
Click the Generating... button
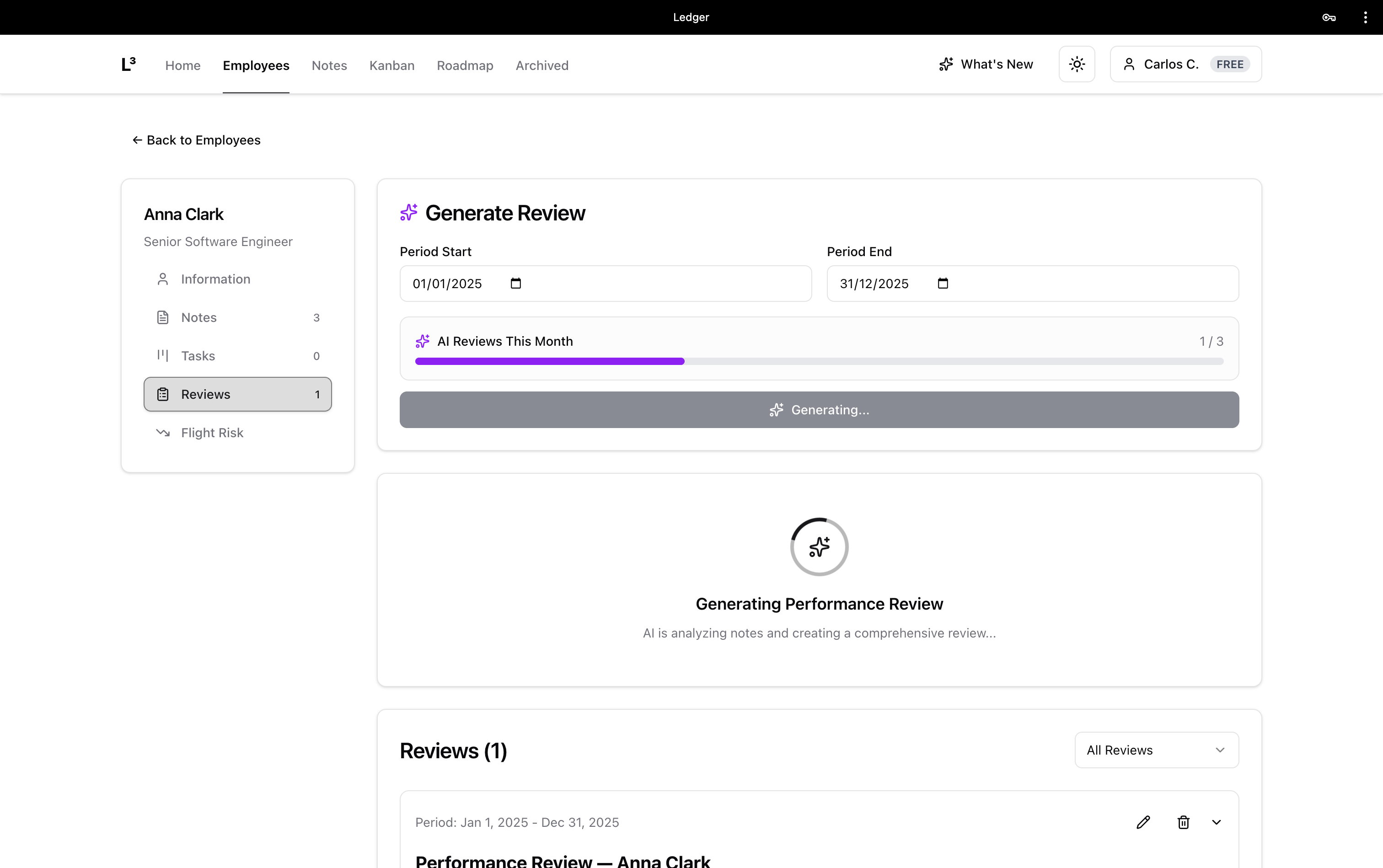click(819, 410)
